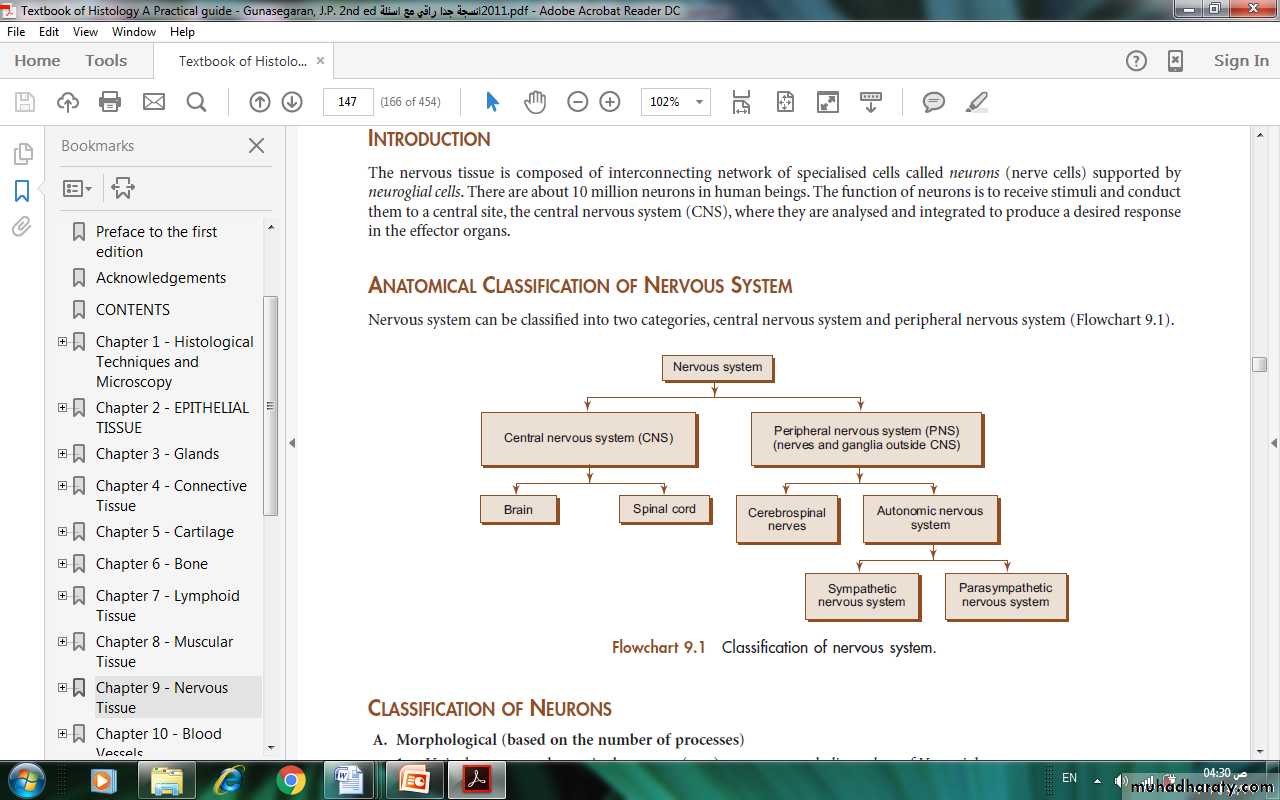Click the document vertical scrollbar thumb
Viewport: 1280px width, 800px height.
(1259, 365)
